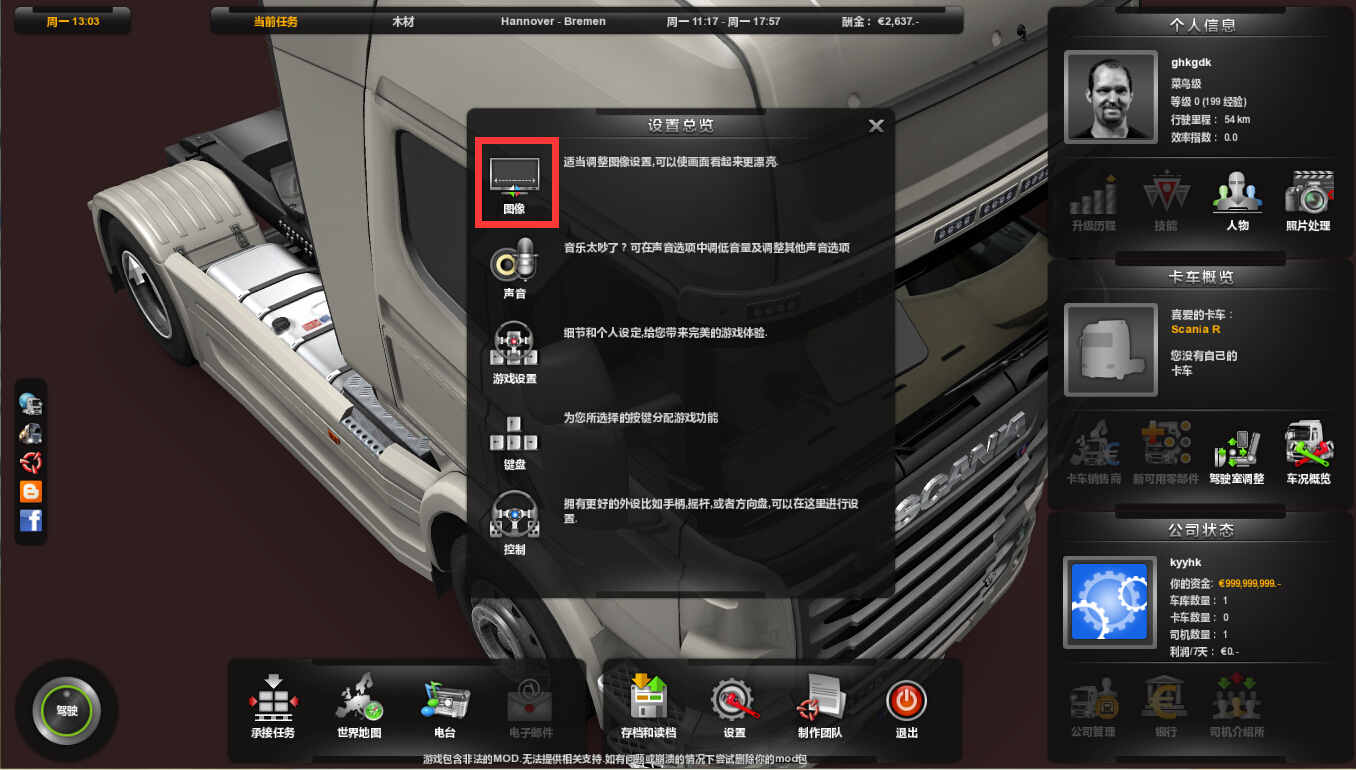Open the 银行 bank icon
Viewport: 1356px width, 770px height.
pyautogui.click(x=1166, y=706)
